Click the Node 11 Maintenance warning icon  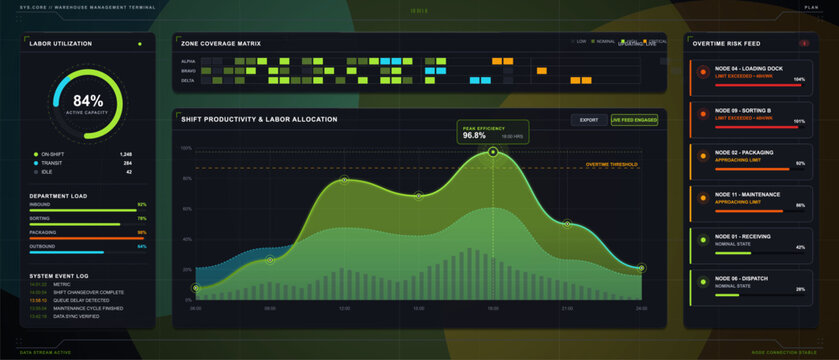tap(703, 198)
